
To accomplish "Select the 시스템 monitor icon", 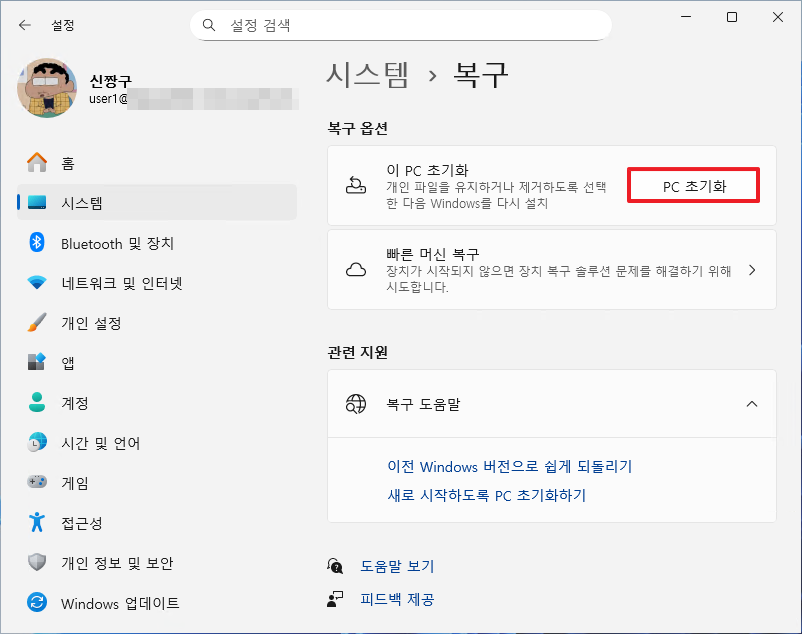I will click(37, 202).
